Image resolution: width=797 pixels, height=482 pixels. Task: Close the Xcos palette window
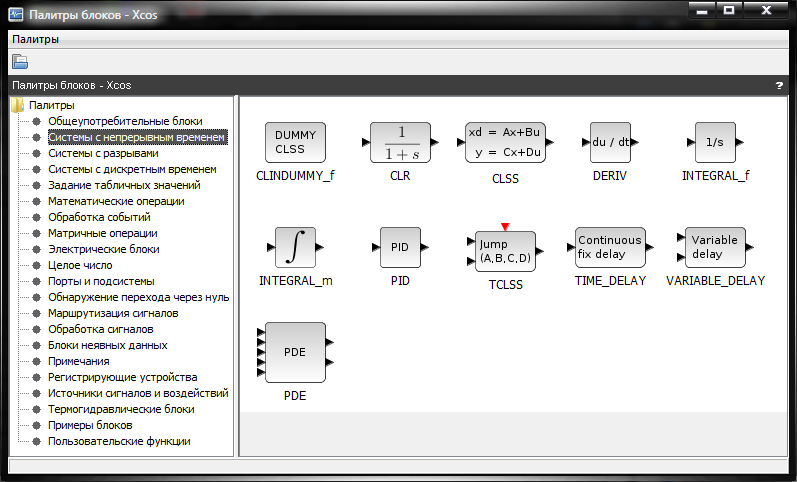pos(767,10)
